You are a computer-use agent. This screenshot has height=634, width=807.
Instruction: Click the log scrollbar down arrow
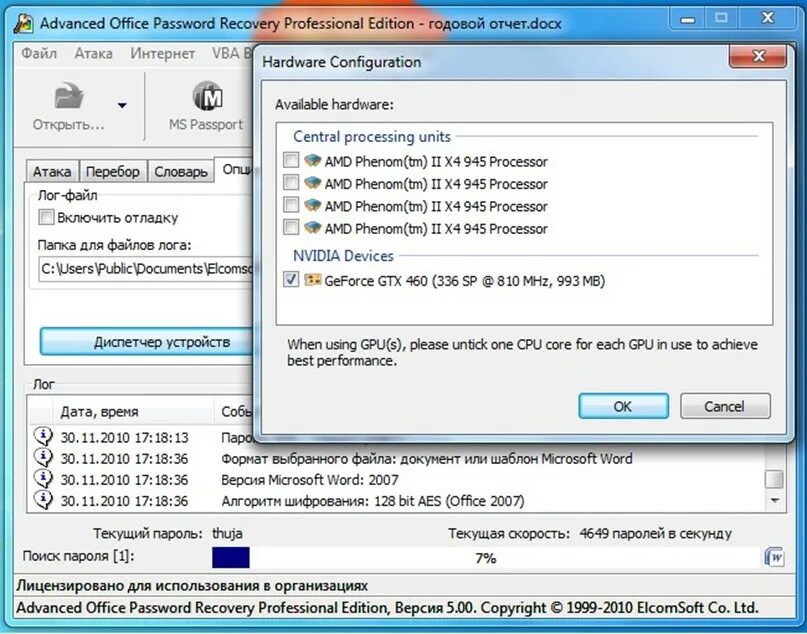[x=774, y=500]
